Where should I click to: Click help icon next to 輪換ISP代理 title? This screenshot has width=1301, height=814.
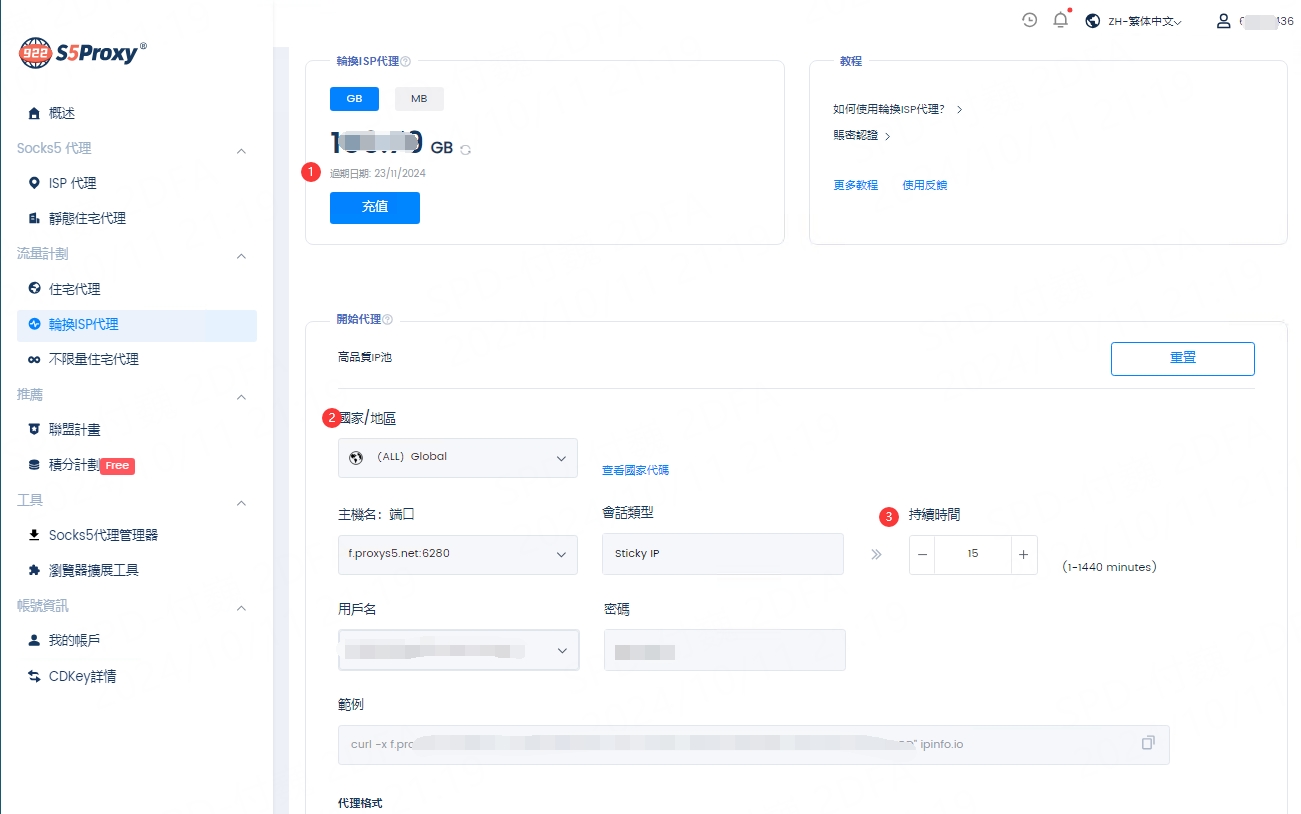[x=405, y=62]
